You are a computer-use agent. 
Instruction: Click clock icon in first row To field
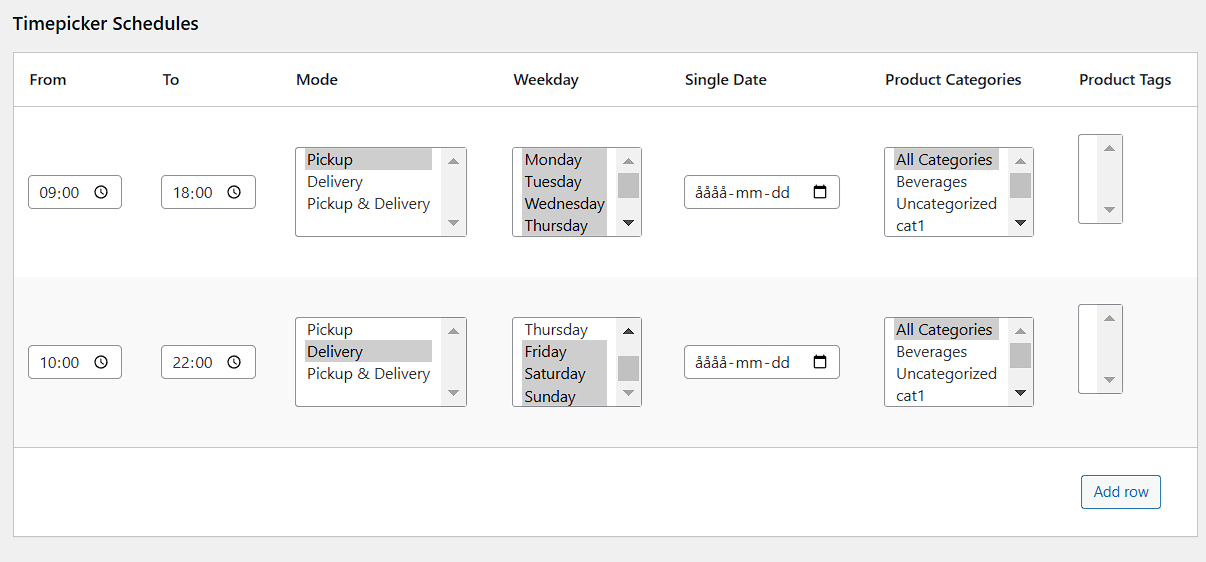tap(234, 193)
